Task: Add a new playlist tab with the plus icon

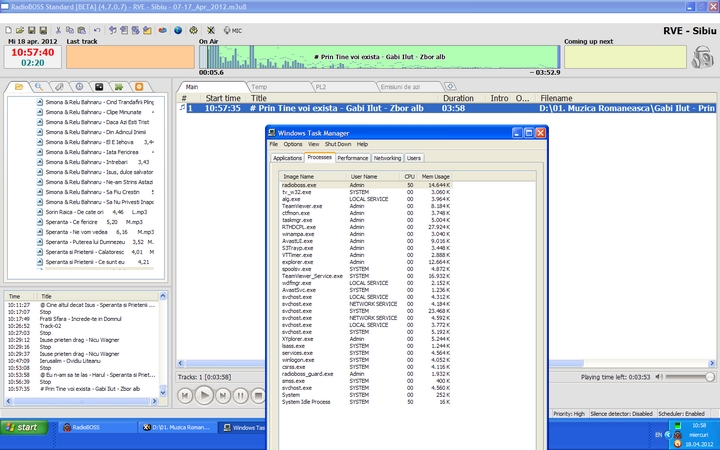Action: (450, 86)
